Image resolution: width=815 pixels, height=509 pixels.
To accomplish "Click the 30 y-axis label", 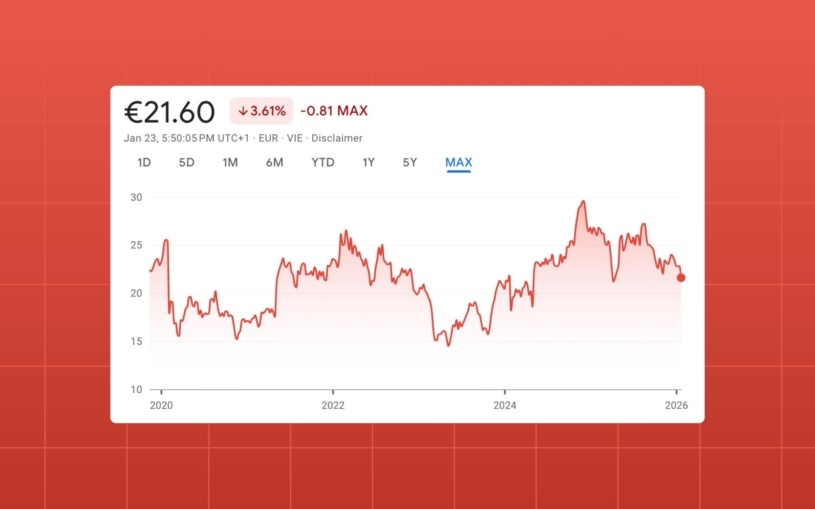I will (136, 197).
